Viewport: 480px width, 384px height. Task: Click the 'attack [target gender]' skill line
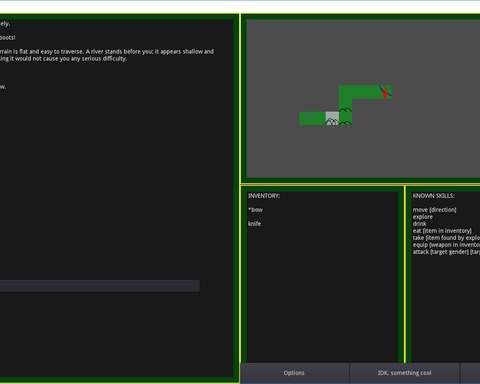[446, 252]
